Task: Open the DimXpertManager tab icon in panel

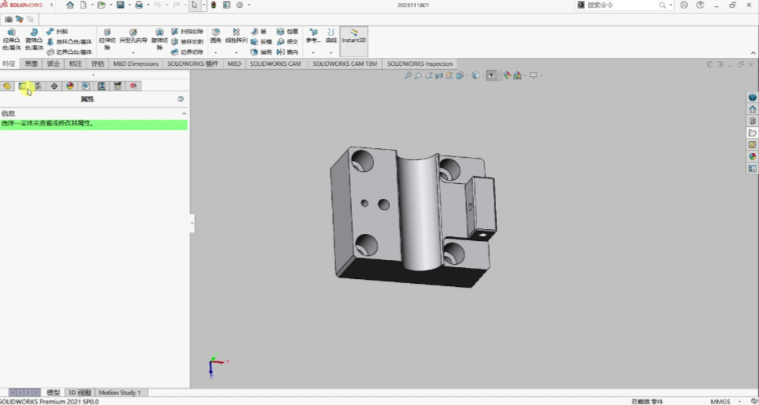Action: pos(54,86)
